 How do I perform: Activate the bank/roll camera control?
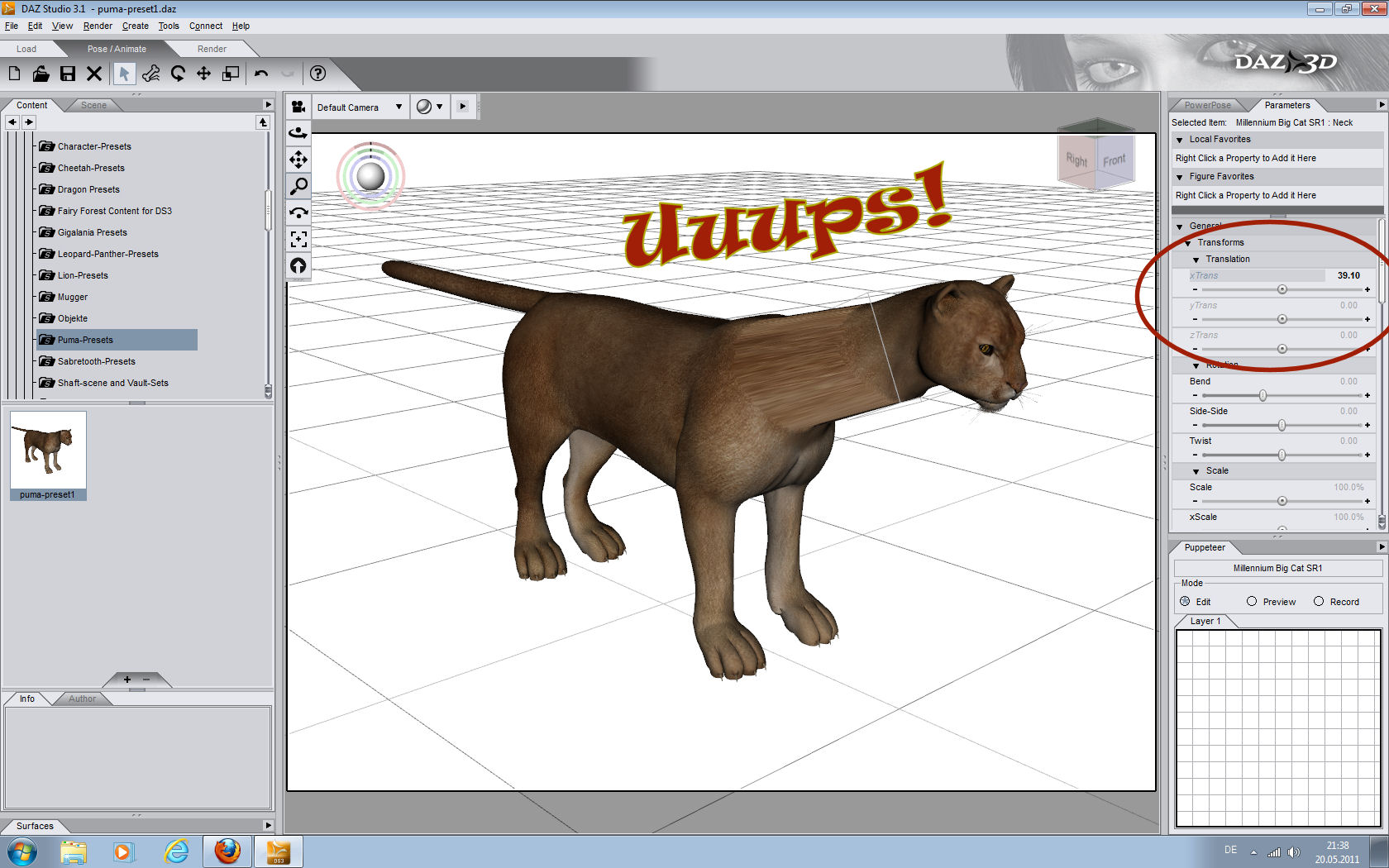(x=298, y=212)
